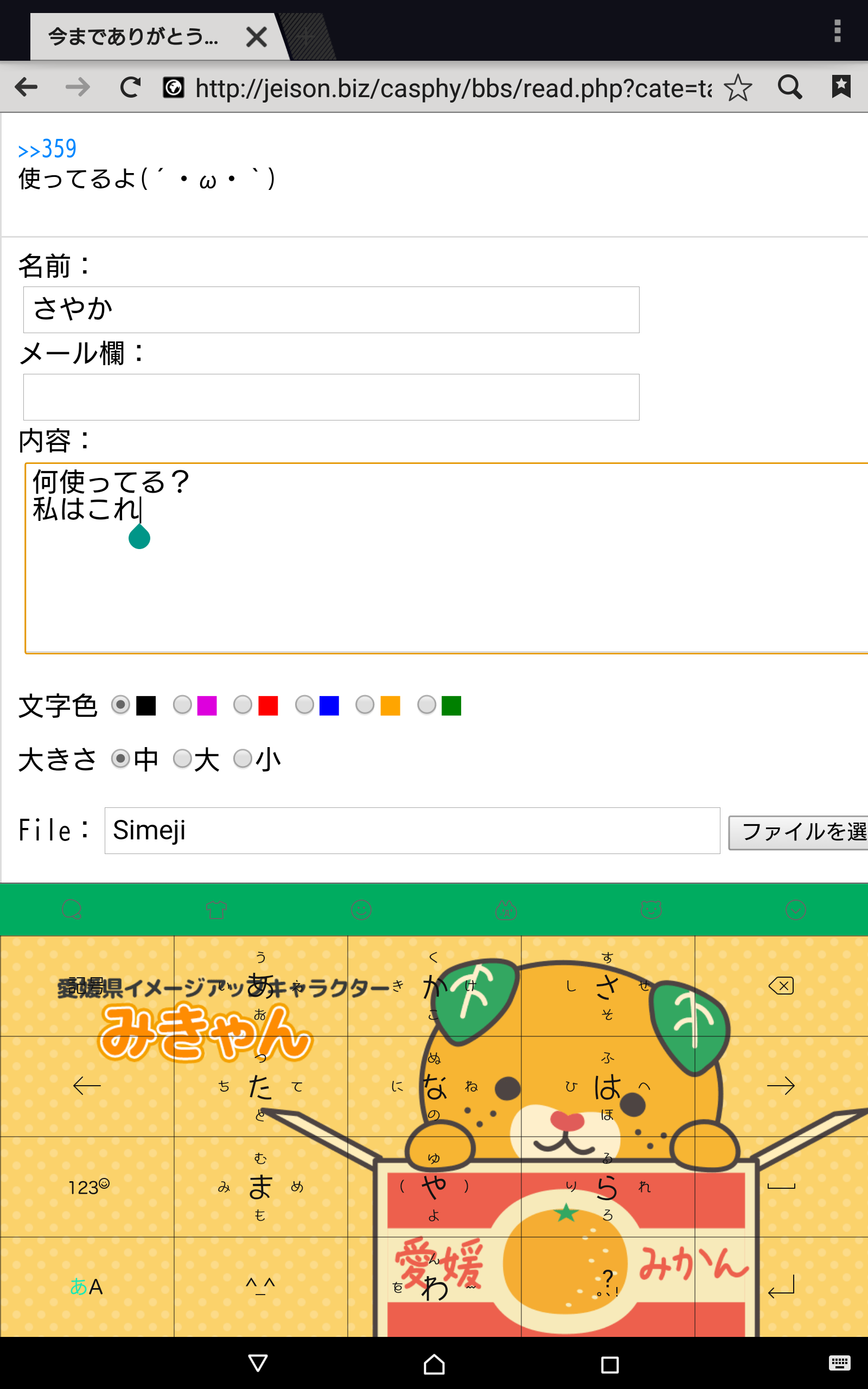The image size is (868, 1389).
Task: Tap the bear face icon in keyboard toolbar
Action: (651, 910)
